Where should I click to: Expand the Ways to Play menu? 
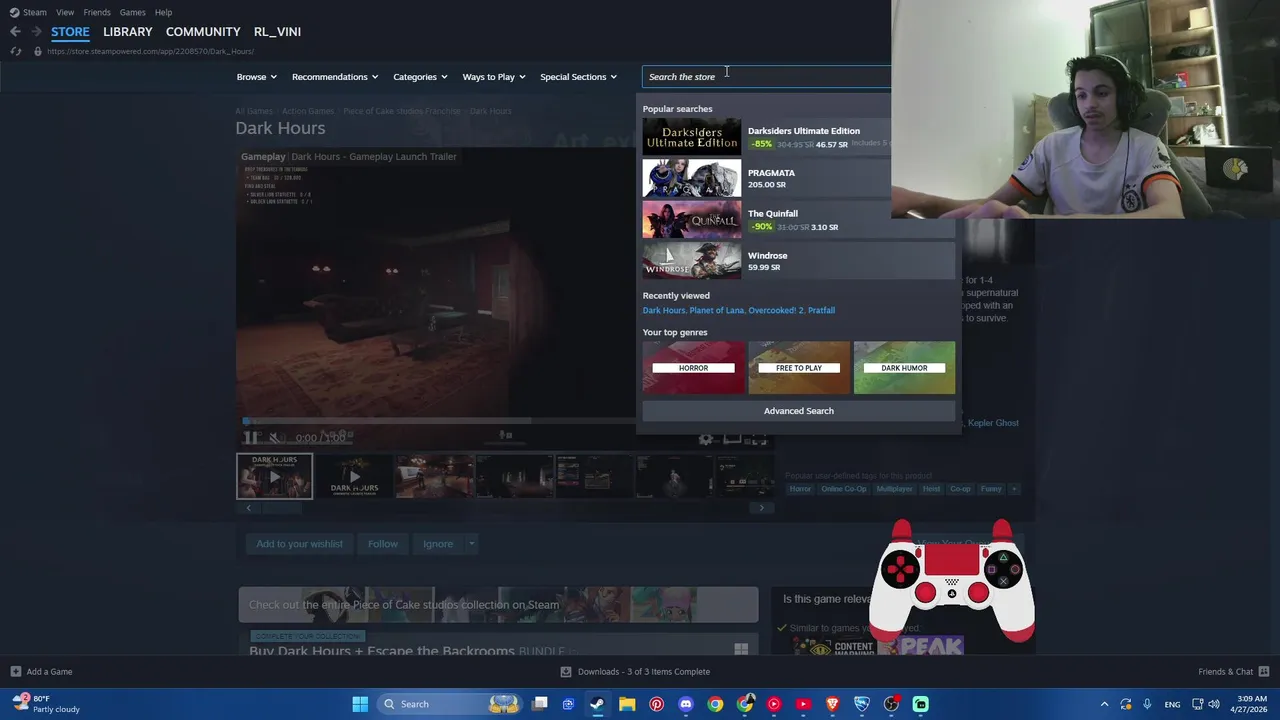pos(494,77)
